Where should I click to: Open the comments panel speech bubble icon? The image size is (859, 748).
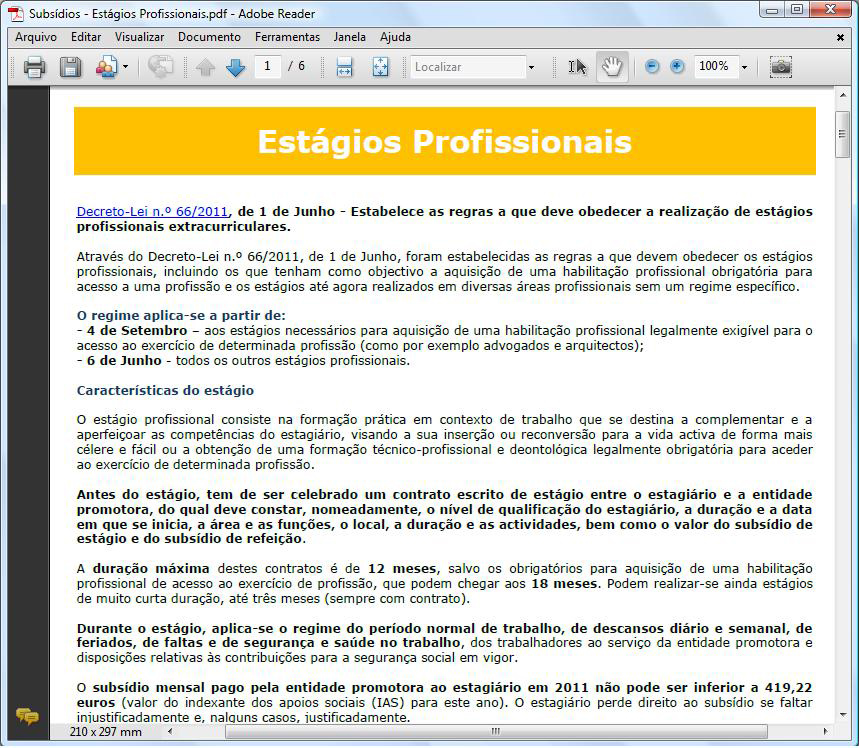pos(27,716)
